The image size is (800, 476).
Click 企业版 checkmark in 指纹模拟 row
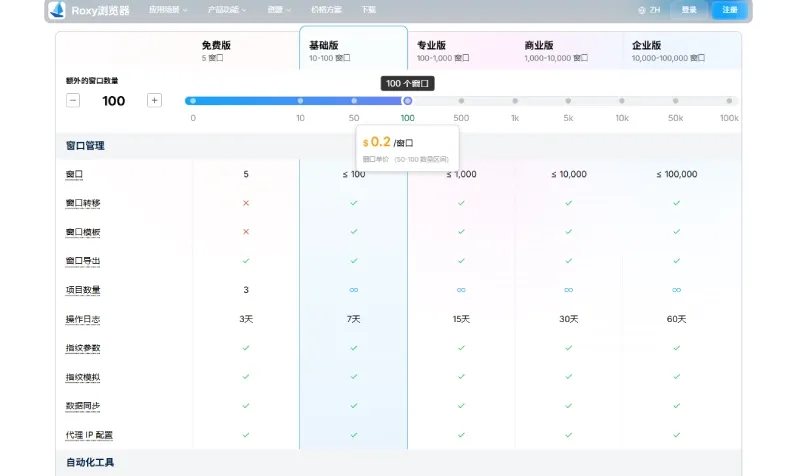click(x=677, y=377)
